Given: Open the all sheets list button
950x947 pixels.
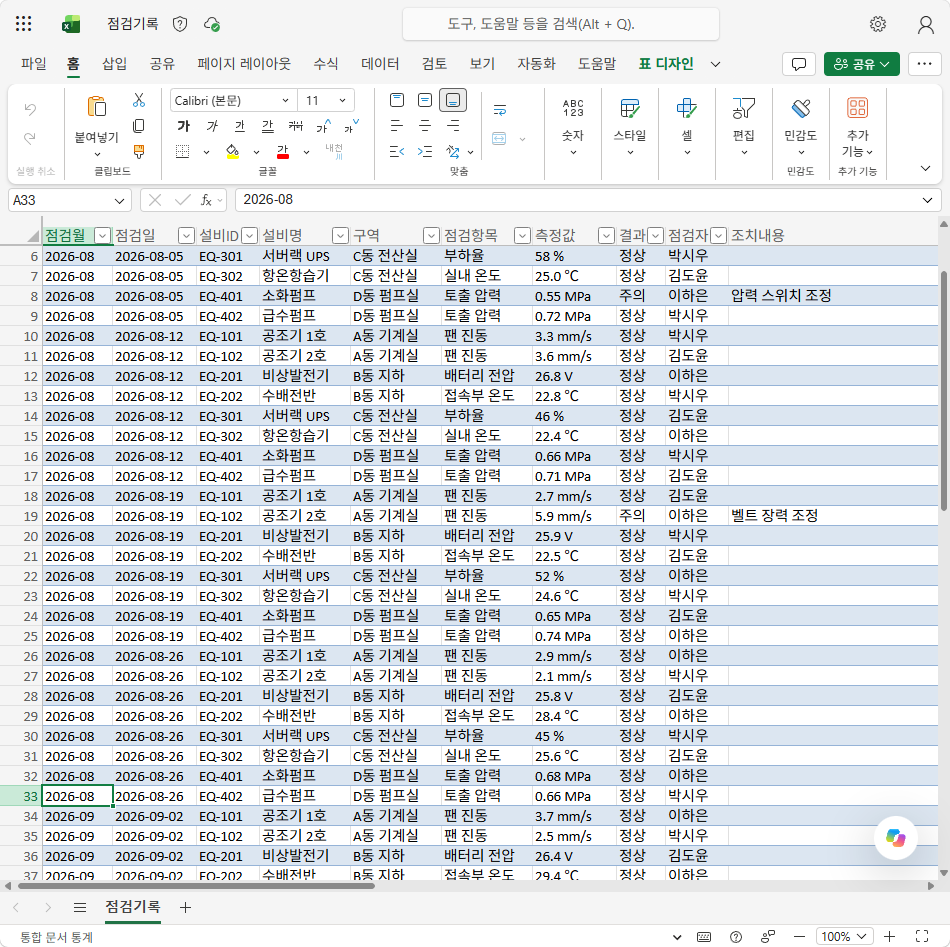Looking at the screenshot, I should 79,907.
